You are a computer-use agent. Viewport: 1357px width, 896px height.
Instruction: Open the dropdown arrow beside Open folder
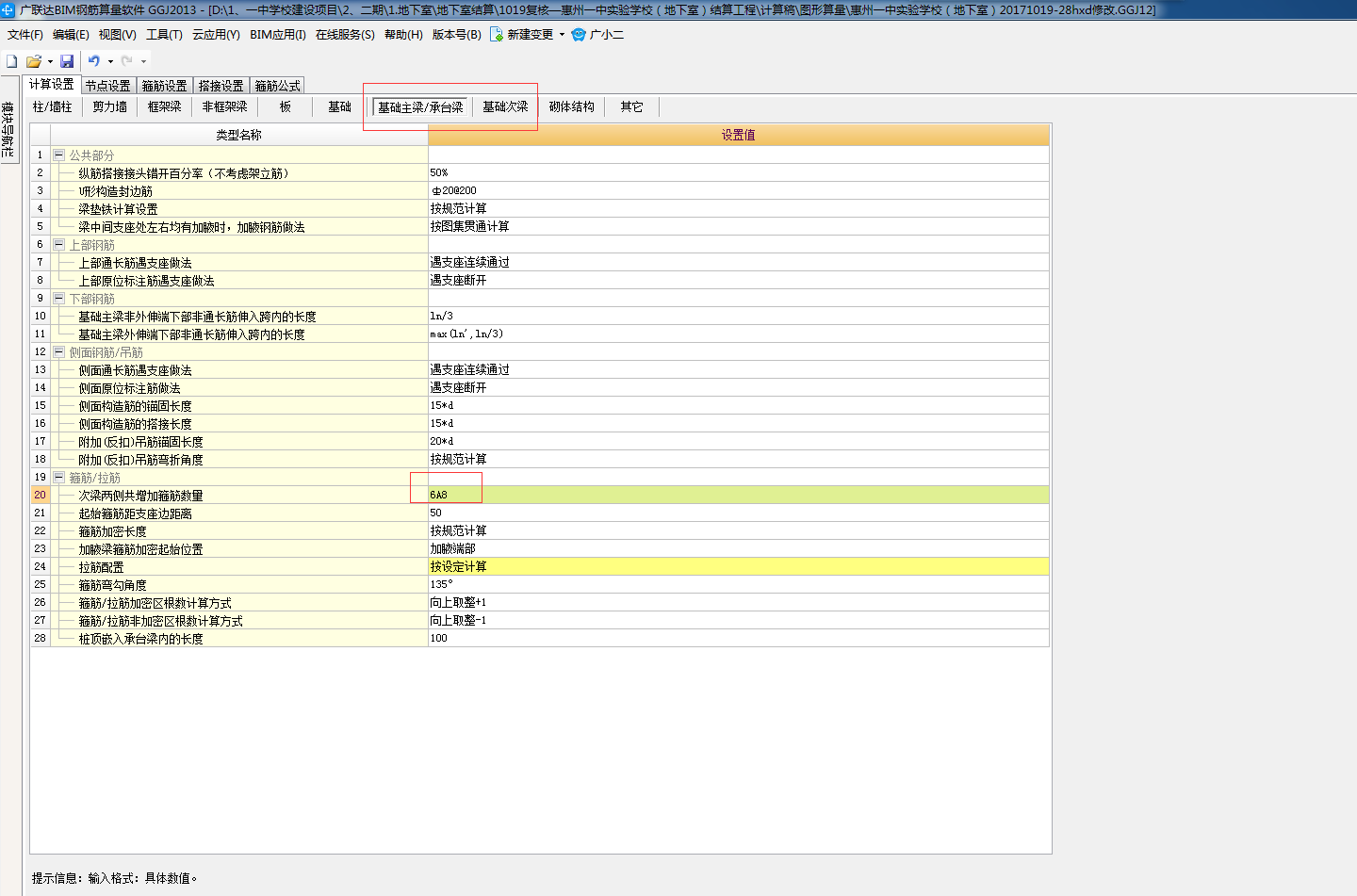(50, 61)
